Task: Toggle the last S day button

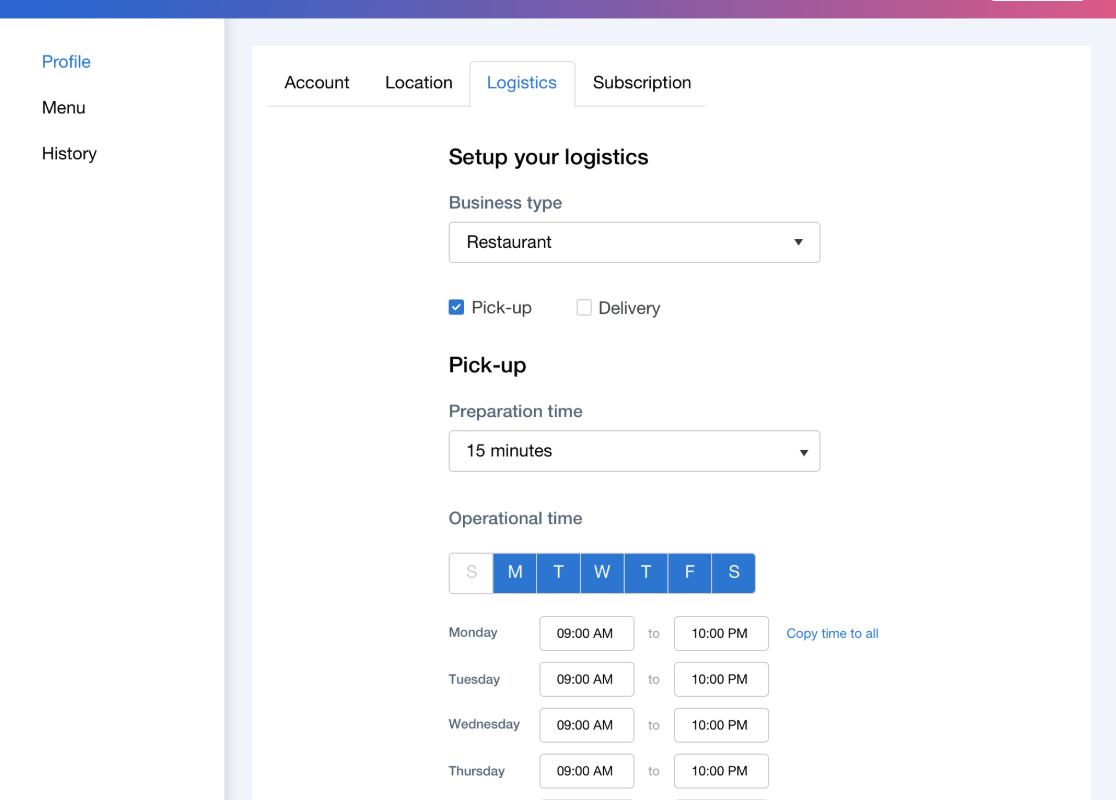Action: pyautogui.click(x=734, y=573)
